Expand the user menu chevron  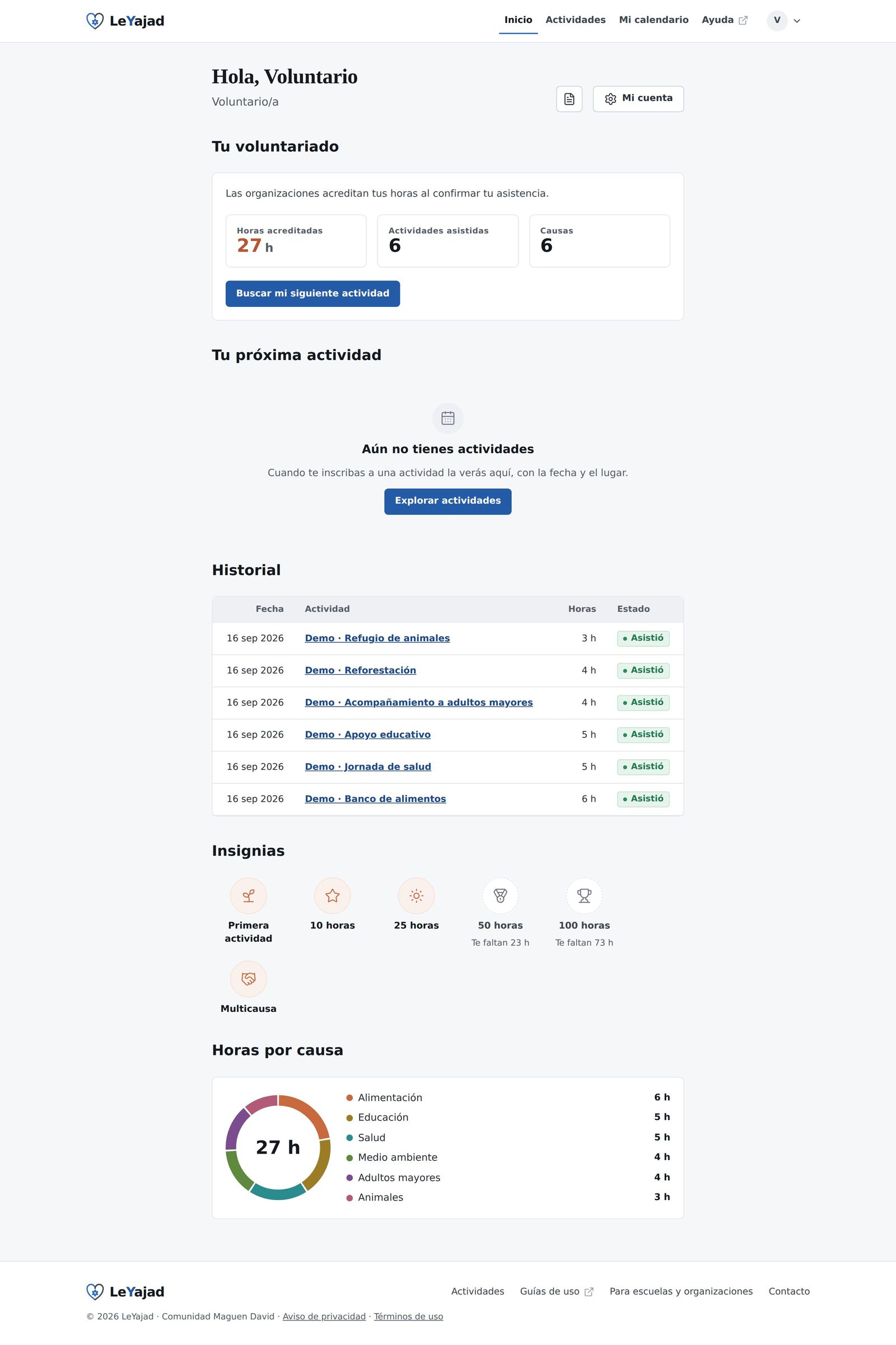(797, 21)
